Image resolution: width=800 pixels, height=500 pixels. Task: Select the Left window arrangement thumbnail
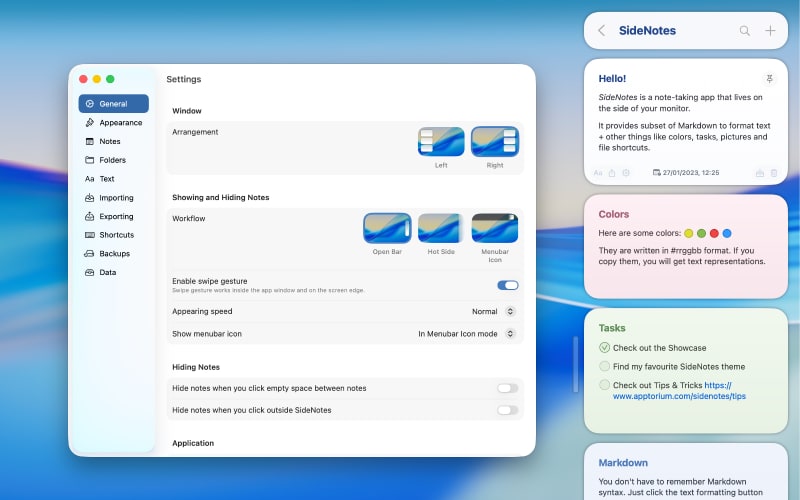(x=441, y=142)
